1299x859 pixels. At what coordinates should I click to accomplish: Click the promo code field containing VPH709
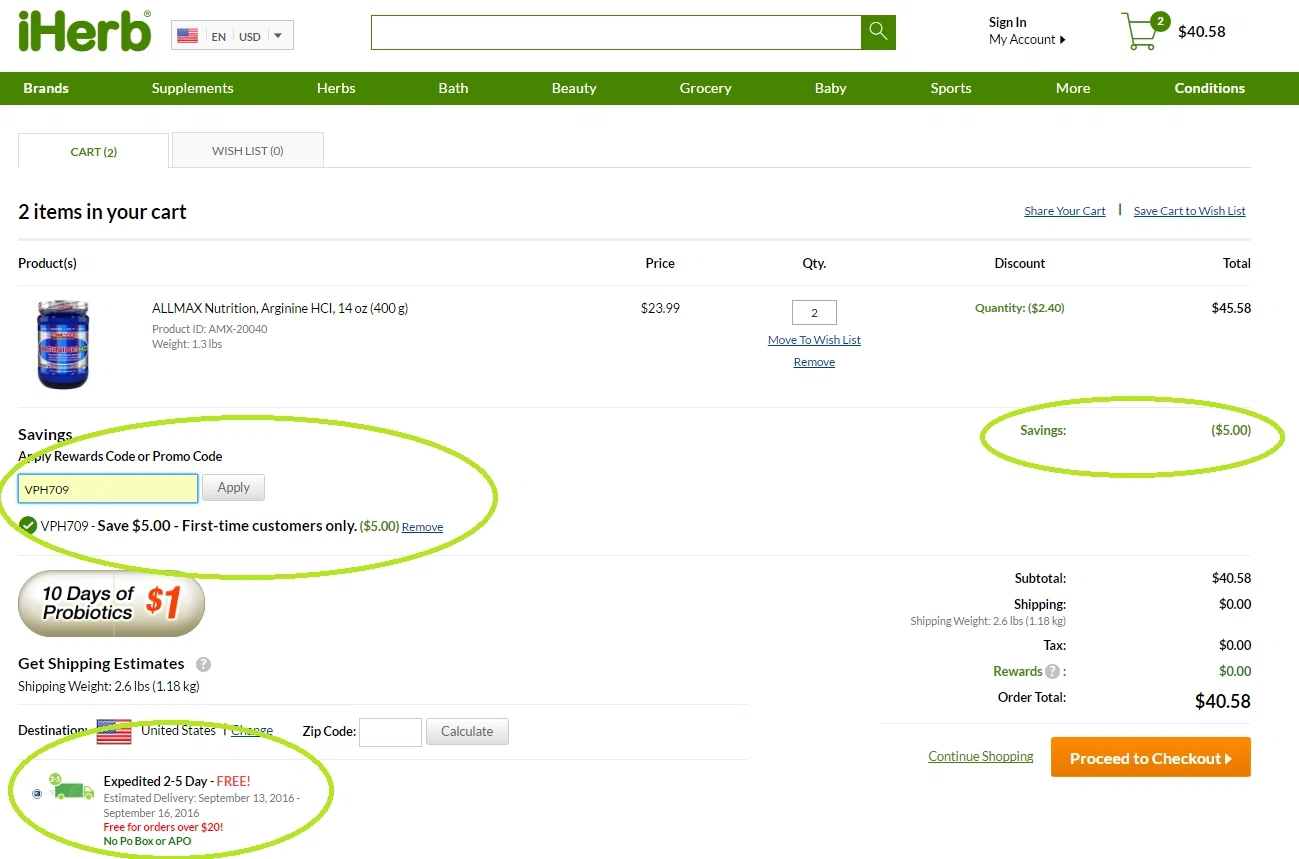[x=108, y=489]
